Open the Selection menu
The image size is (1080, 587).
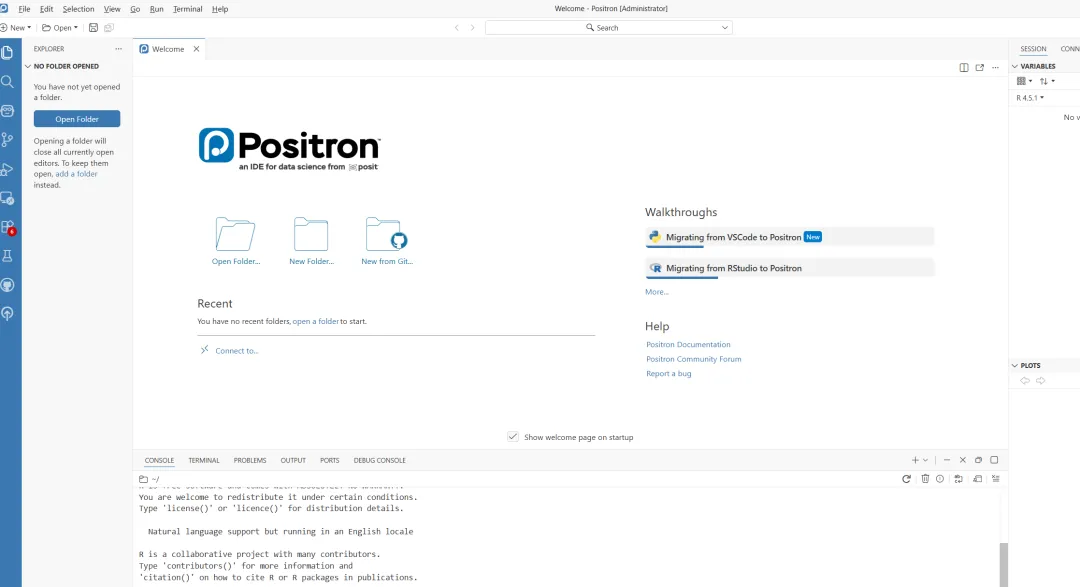pyautogui.click(x=79, y=9)
